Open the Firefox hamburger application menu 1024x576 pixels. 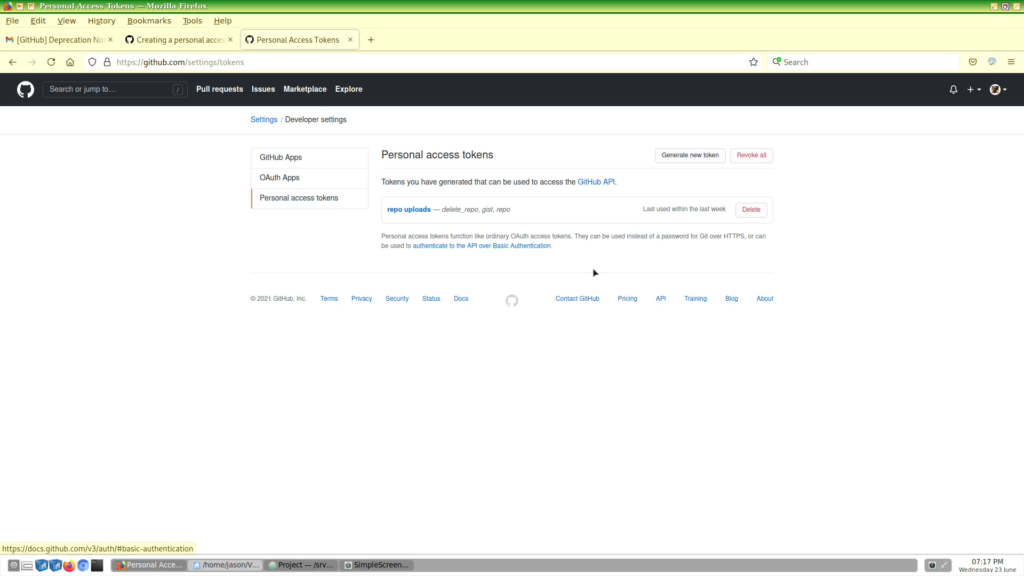coord(1011,62)
